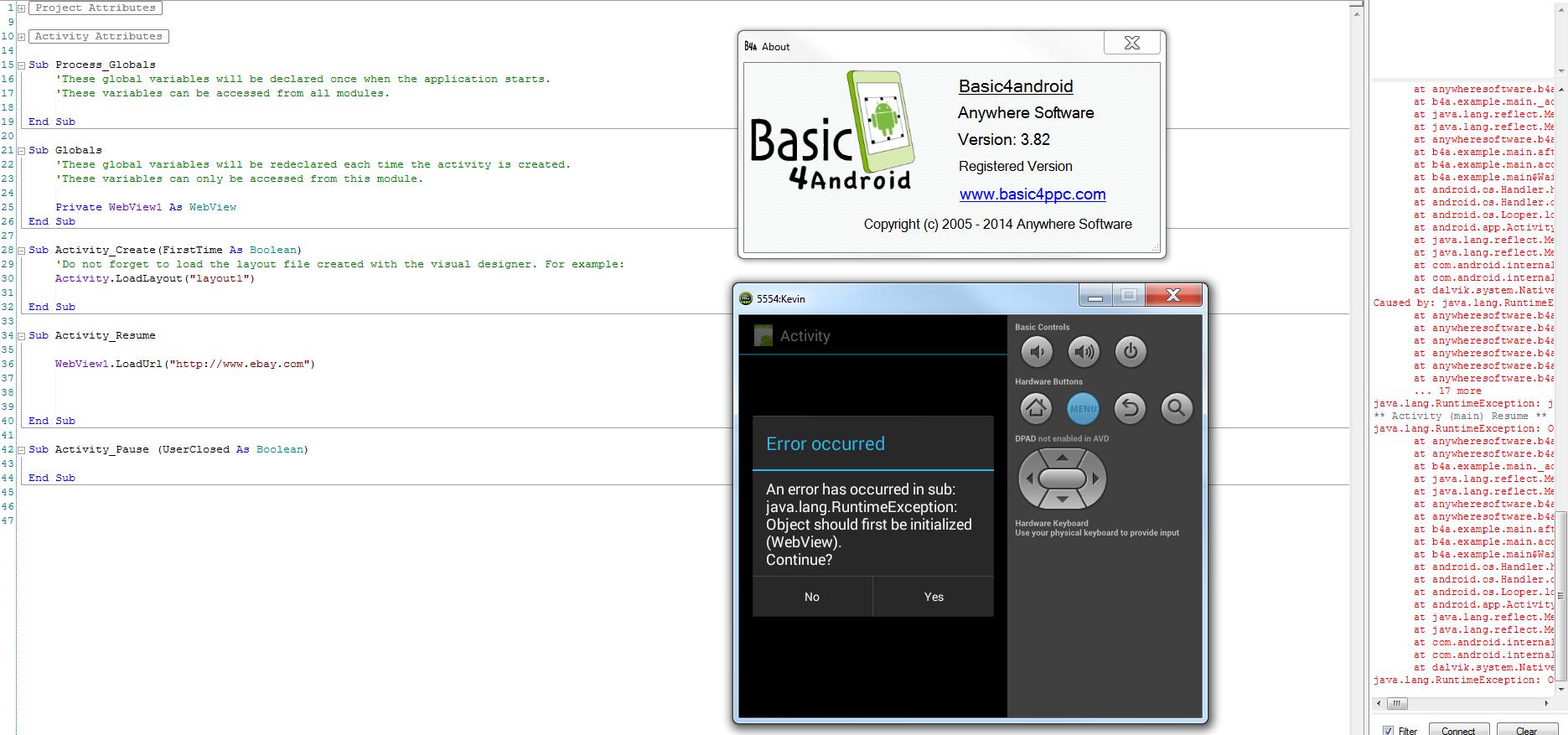Collapse the Sub Activity_Resume block
This screenshot has width=1568, height=735.
21,335
